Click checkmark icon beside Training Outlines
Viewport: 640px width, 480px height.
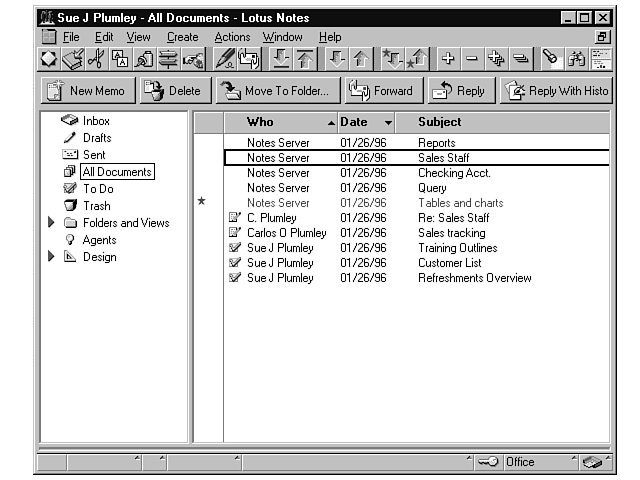(x=235, y=248)
